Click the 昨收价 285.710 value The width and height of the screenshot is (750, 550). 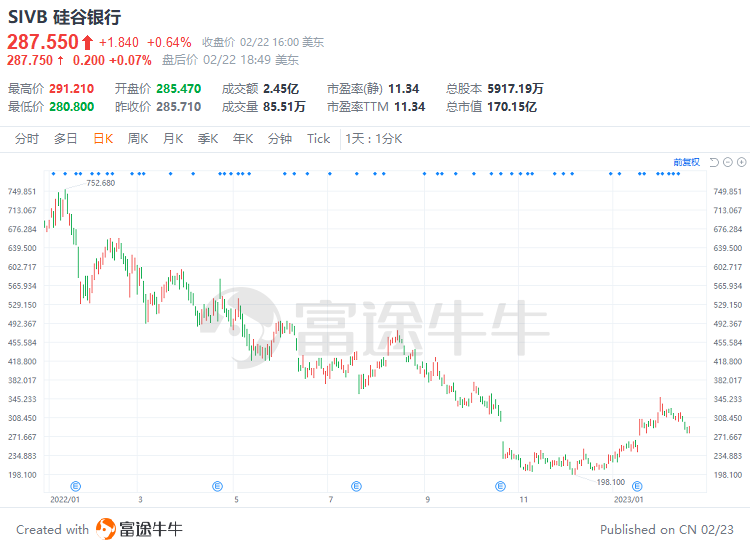click(x=178, y=107)
